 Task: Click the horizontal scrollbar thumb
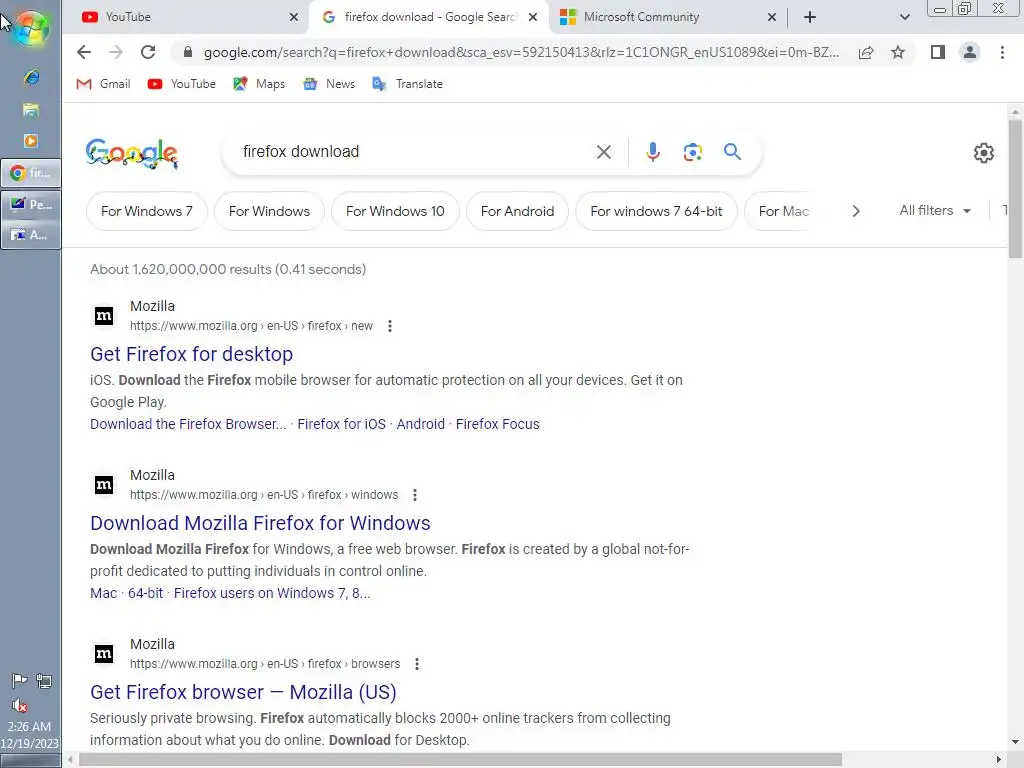pyautogui.click(x=460, y=760)
